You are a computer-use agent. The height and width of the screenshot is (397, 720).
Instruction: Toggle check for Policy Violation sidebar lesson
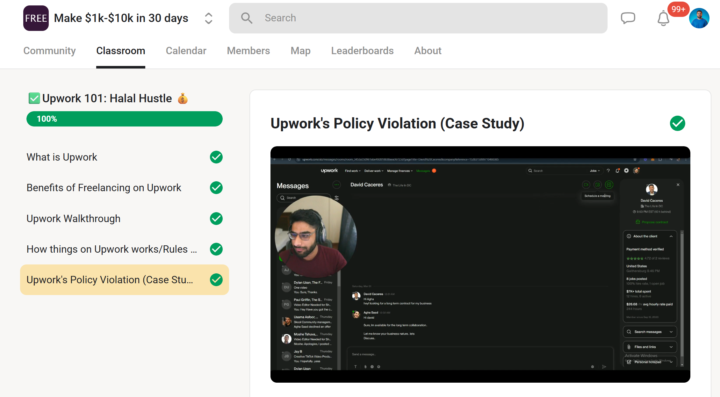[216, 280]
